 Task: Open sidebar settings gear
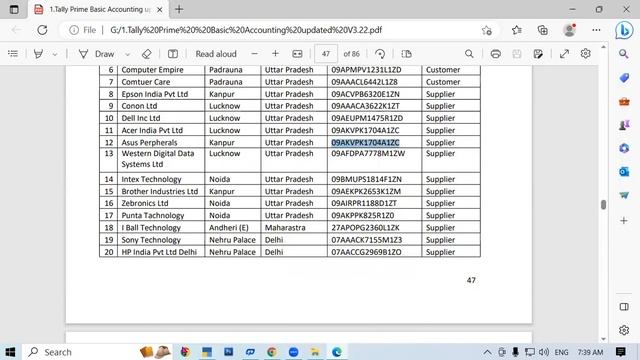(x=624, y=330)
